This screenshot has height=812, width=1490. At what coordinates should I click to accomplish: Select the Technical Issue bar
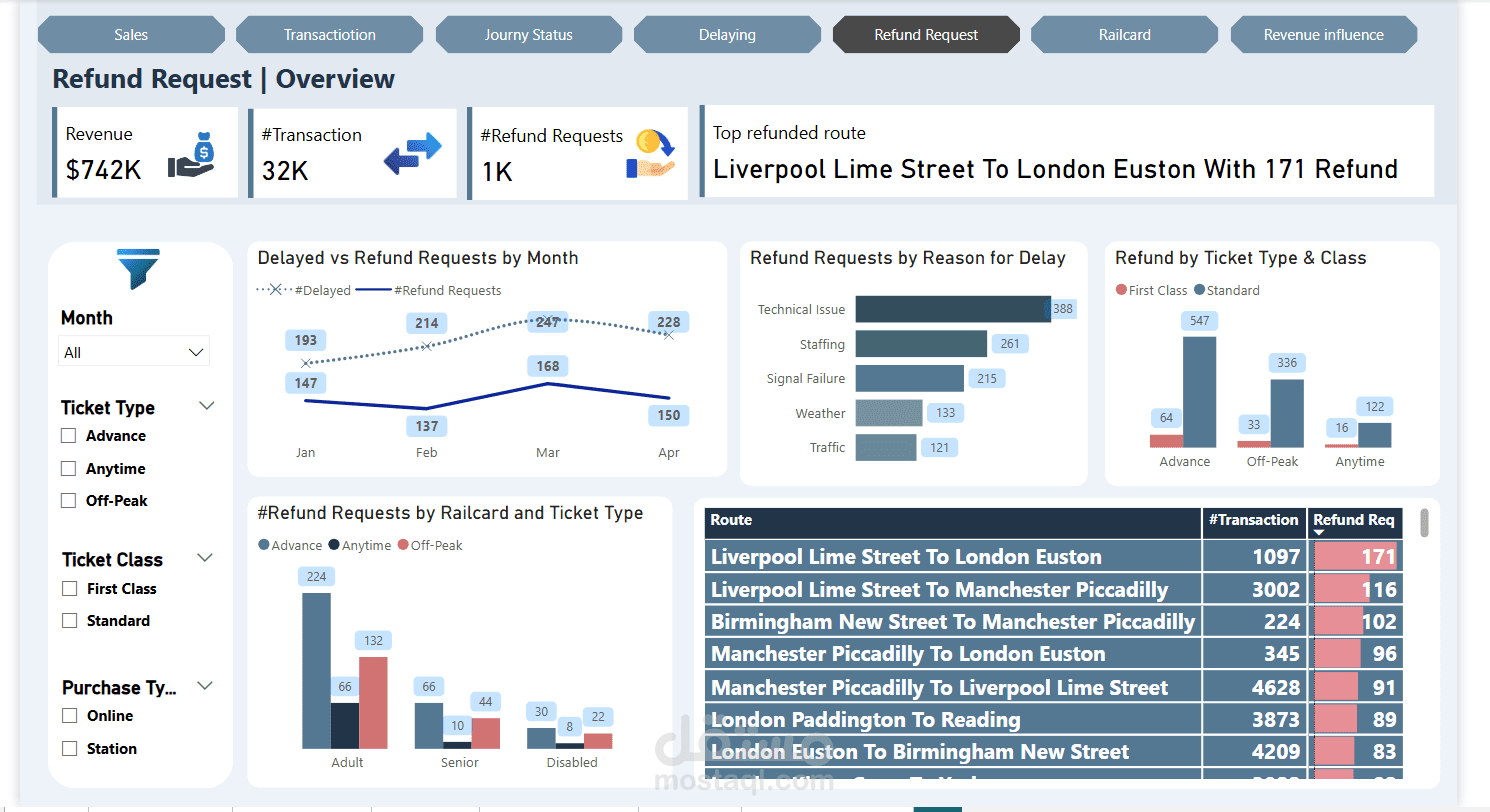(x=953, y=309)
